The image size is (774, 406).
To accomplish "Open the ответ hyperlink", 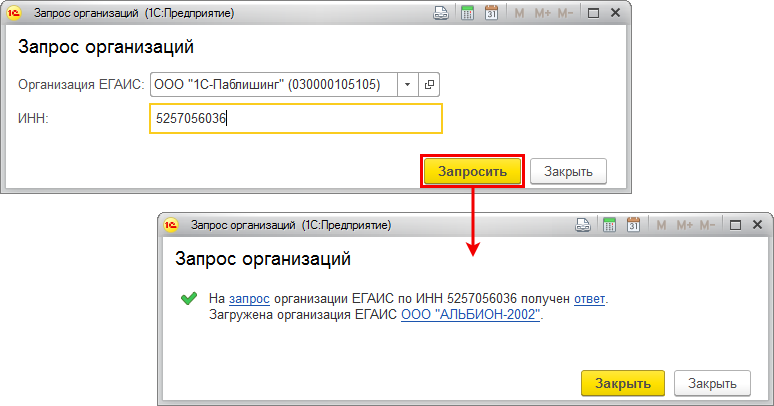I will [589, 299].
